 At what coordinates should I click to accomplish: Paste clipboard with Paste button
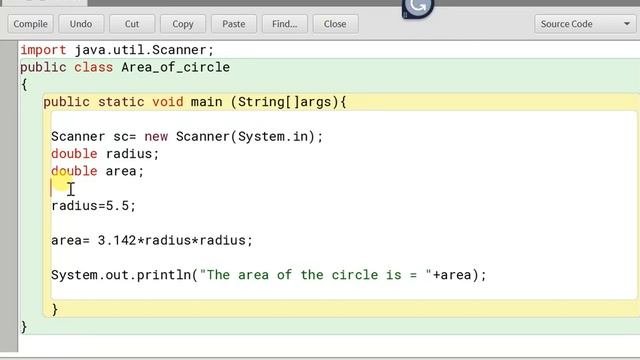pos(233,24)
